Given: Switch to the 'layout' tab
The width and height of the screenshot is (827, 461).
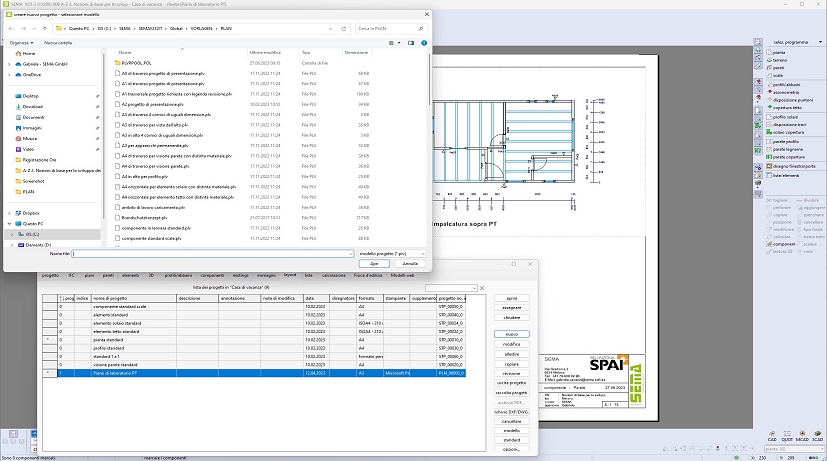Looking at the screenshot, I should 290,273.
